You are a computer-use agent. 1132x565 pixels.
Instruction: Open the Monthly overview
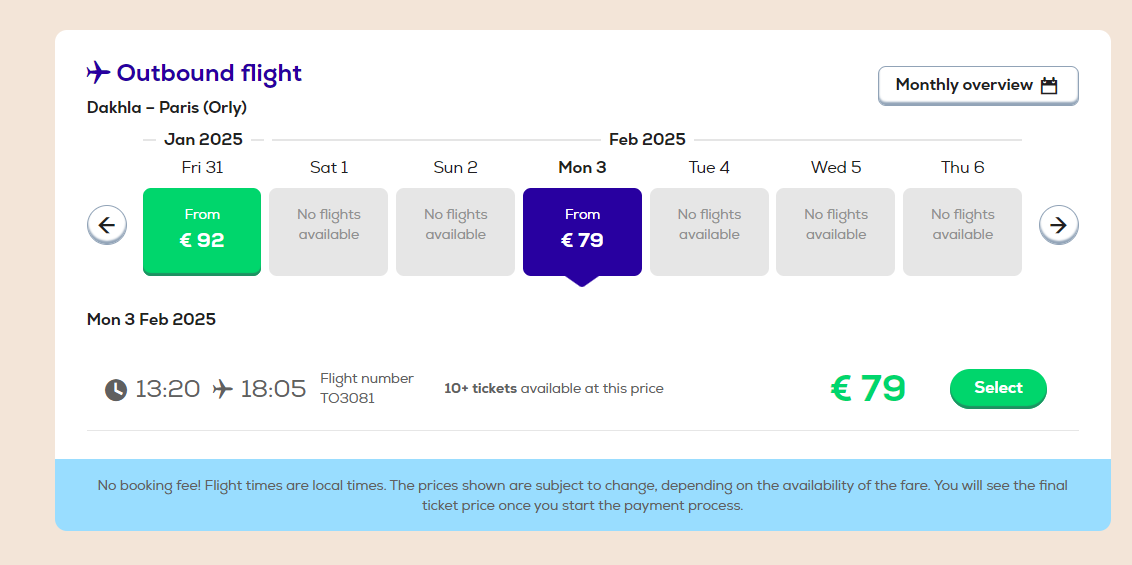(x=978, y=86)
